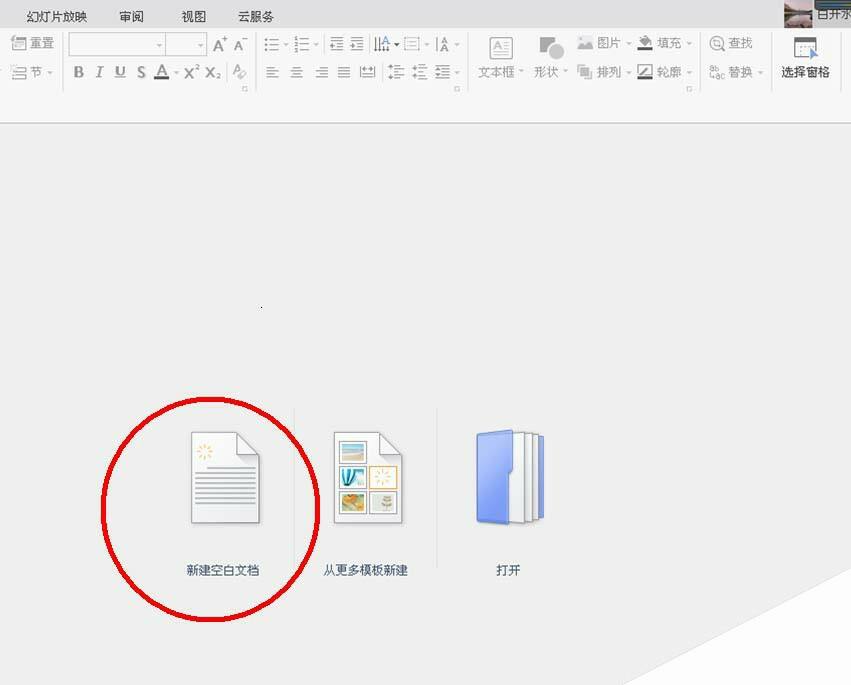
Task: Toggle italic formatting
Action: [99, 72]
